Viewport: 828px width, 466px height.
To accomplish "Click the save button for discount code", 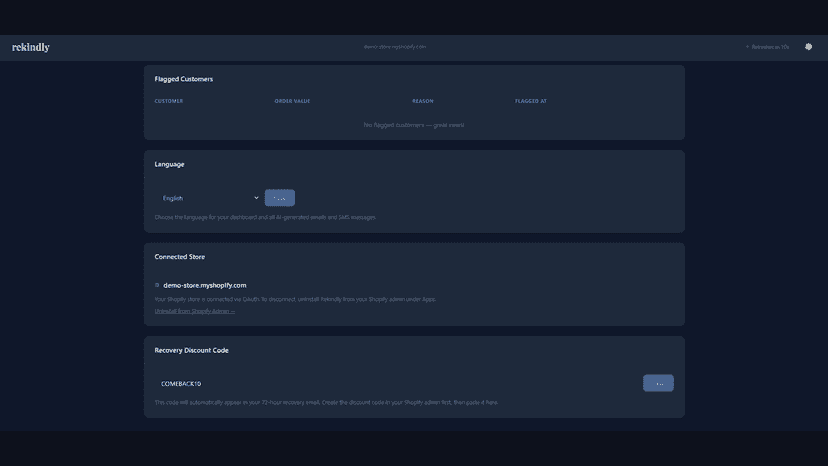I will (x=658, y=384).
